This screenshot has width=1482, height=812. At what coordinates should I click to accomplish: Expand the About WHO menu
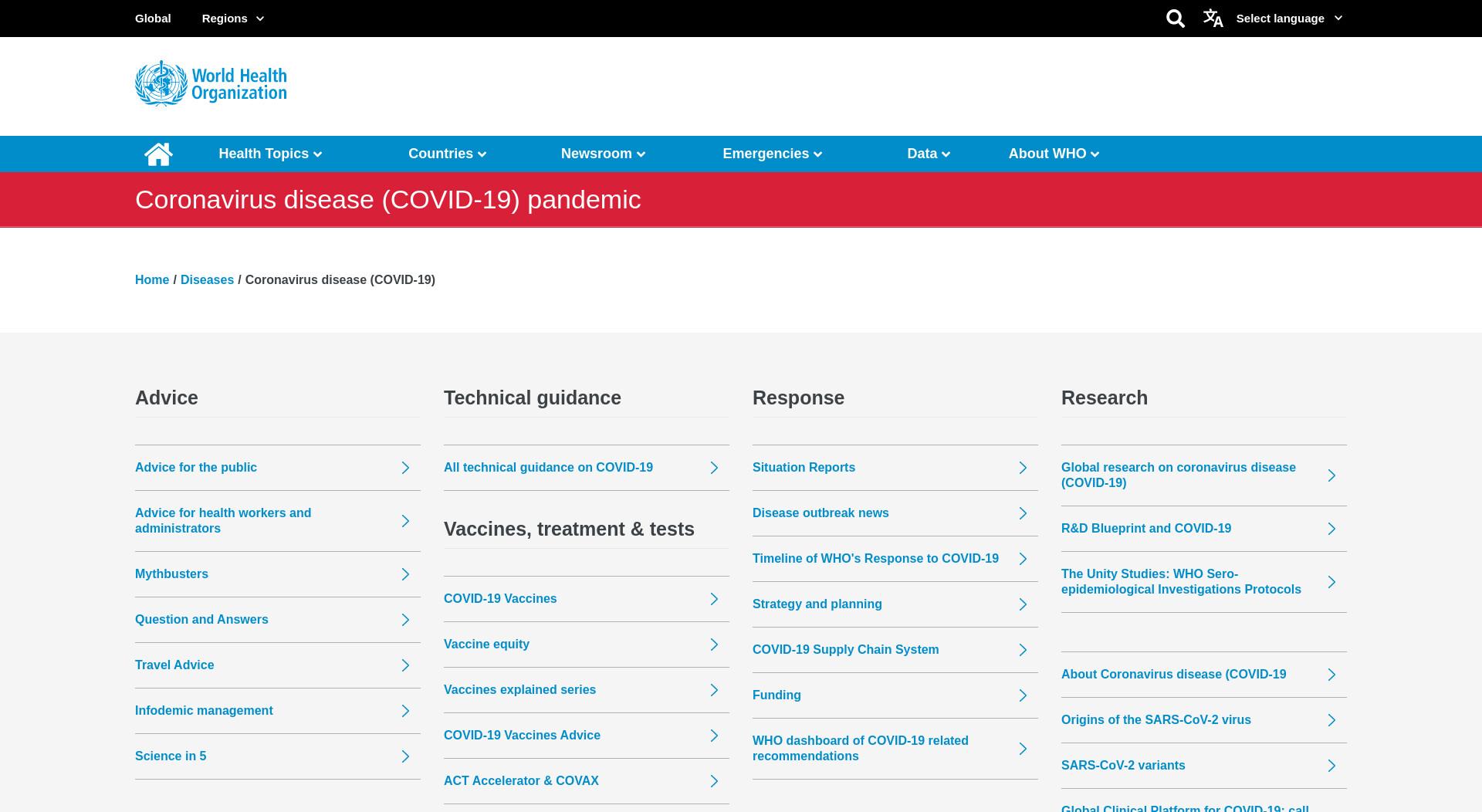[1054, 154]
